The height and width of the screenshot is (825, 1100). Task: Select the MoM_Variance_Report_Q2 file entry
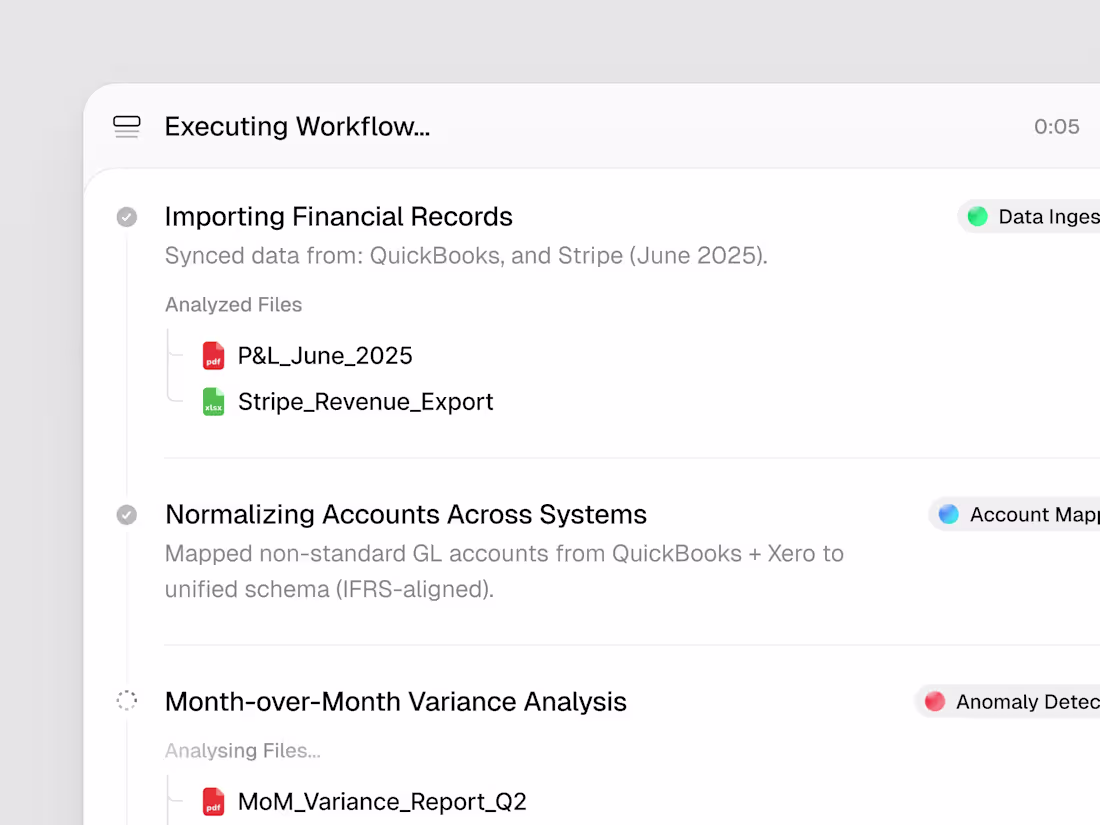[382, 801]
